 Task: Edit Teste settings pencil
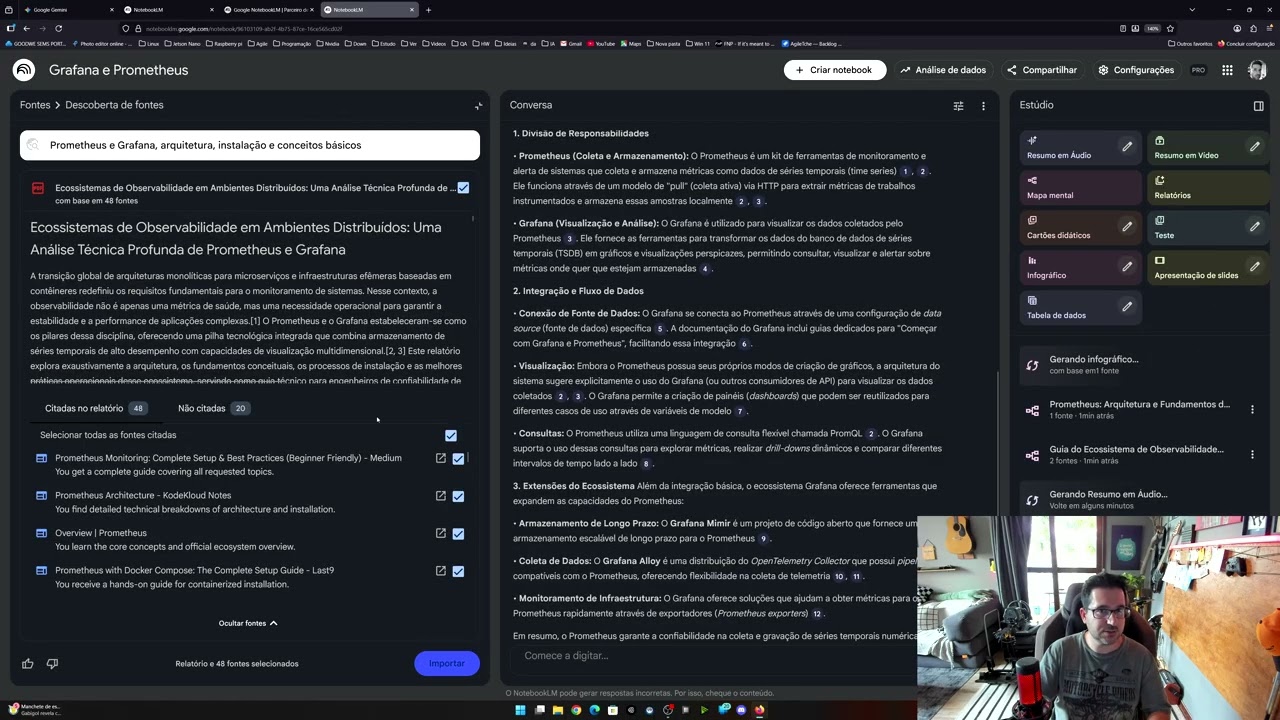[x=1254, y=227]
